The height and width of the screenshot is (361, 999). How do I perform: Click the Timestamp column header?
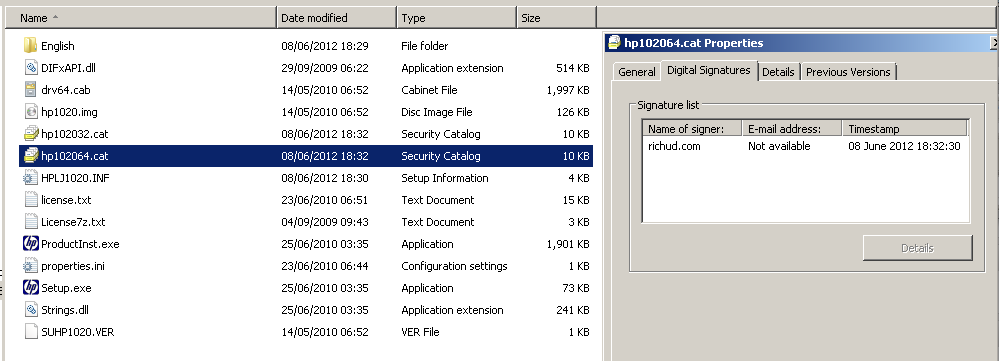[x=905, y=129]
